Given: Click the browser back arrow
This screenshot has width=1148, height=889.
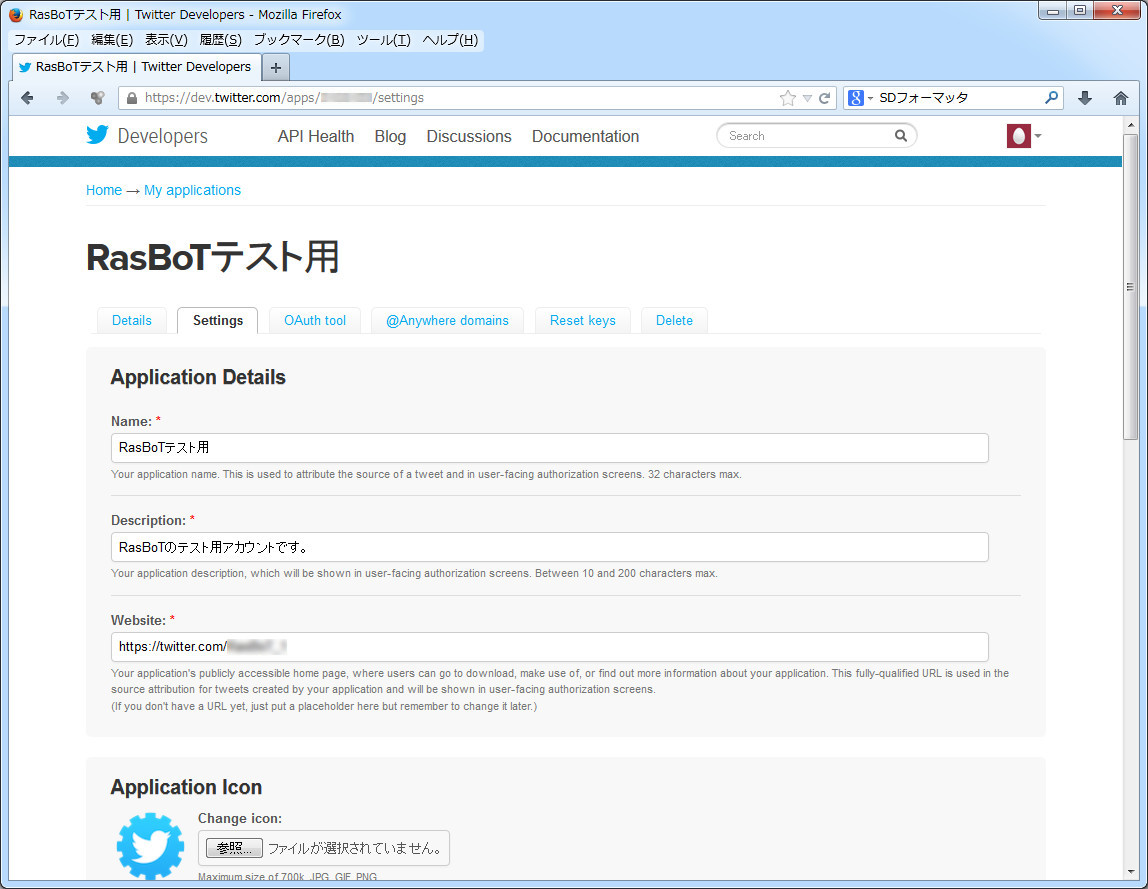Looking at the screenshot, I should 28,98.
